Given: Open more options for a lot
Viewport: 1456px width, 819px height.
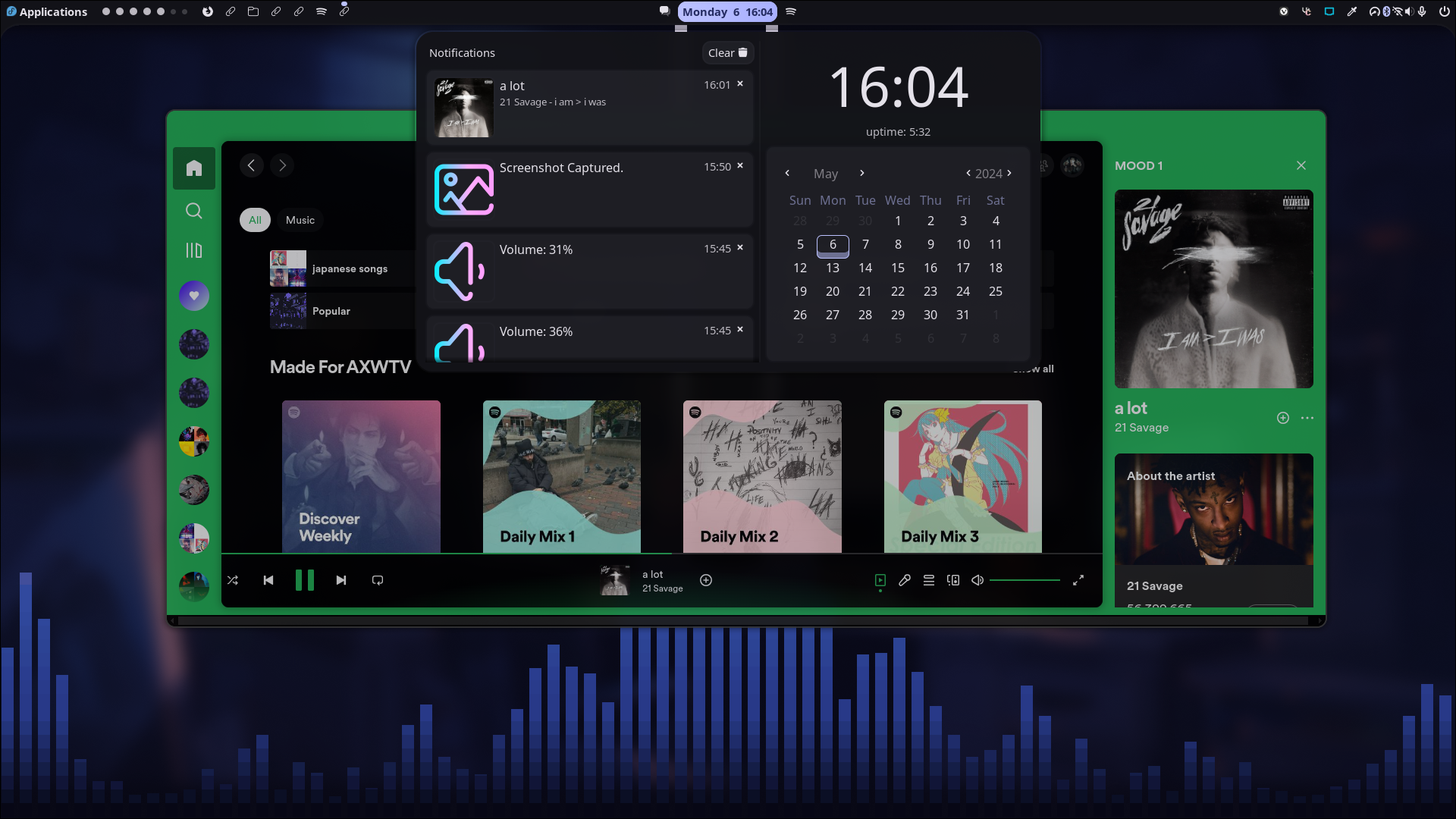Looking at the screenshot, I should point(1307,418).
